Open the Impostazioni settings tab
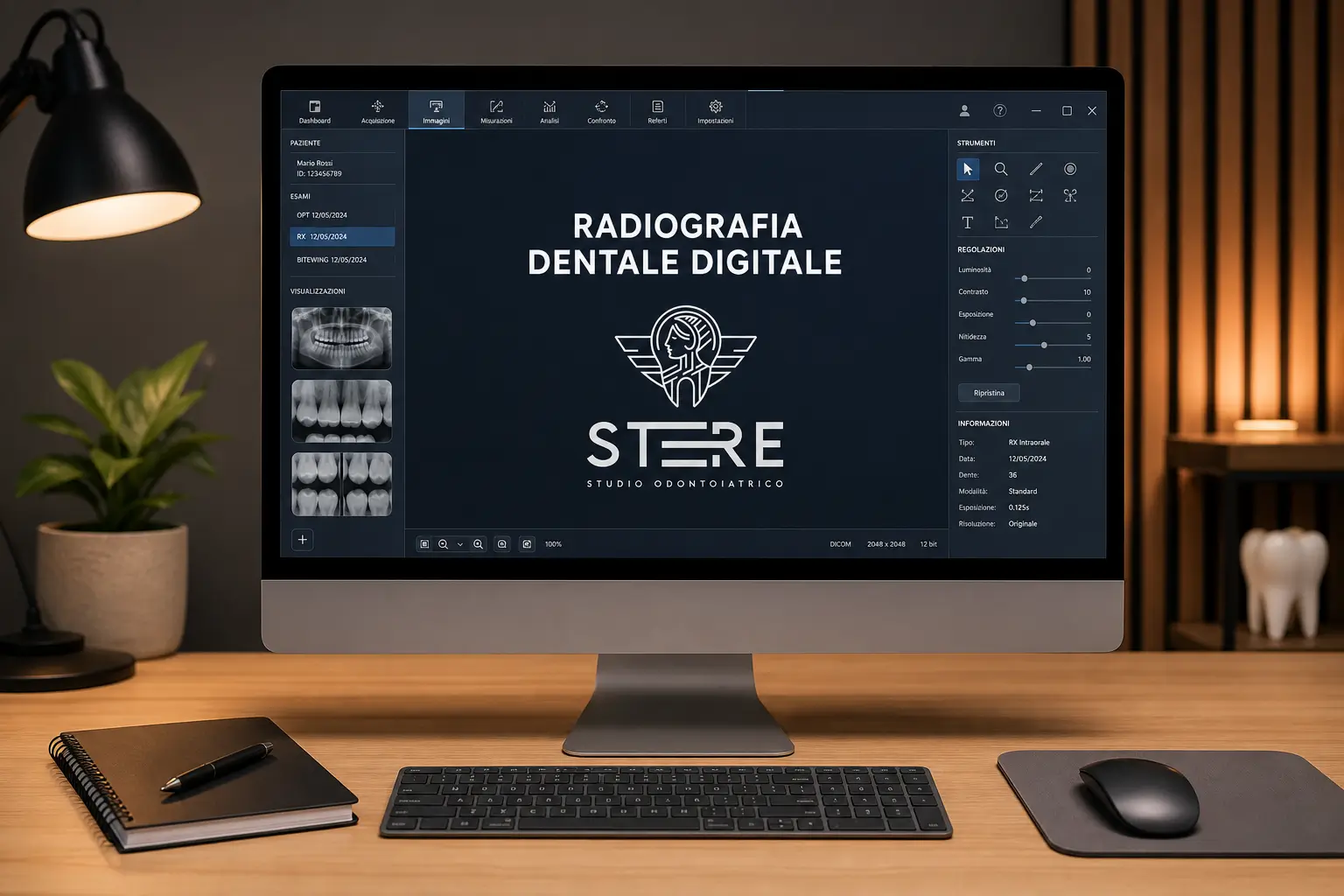 pyautogui.click(x=716, y=112)
